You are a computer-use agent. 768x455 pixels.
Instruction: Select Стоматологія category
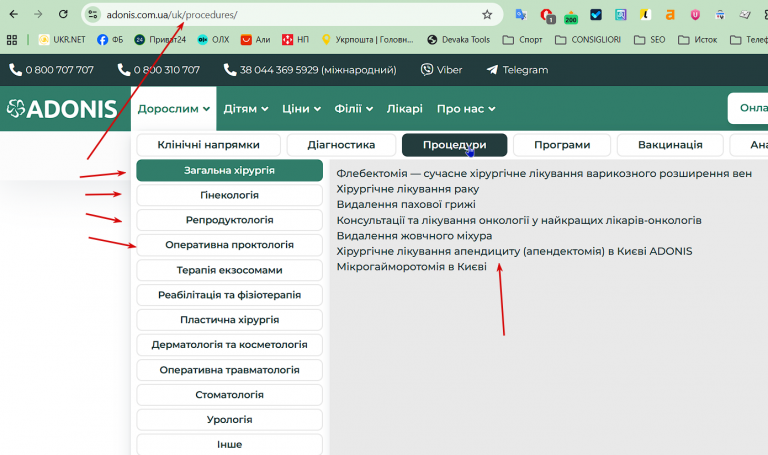(229, 395)
